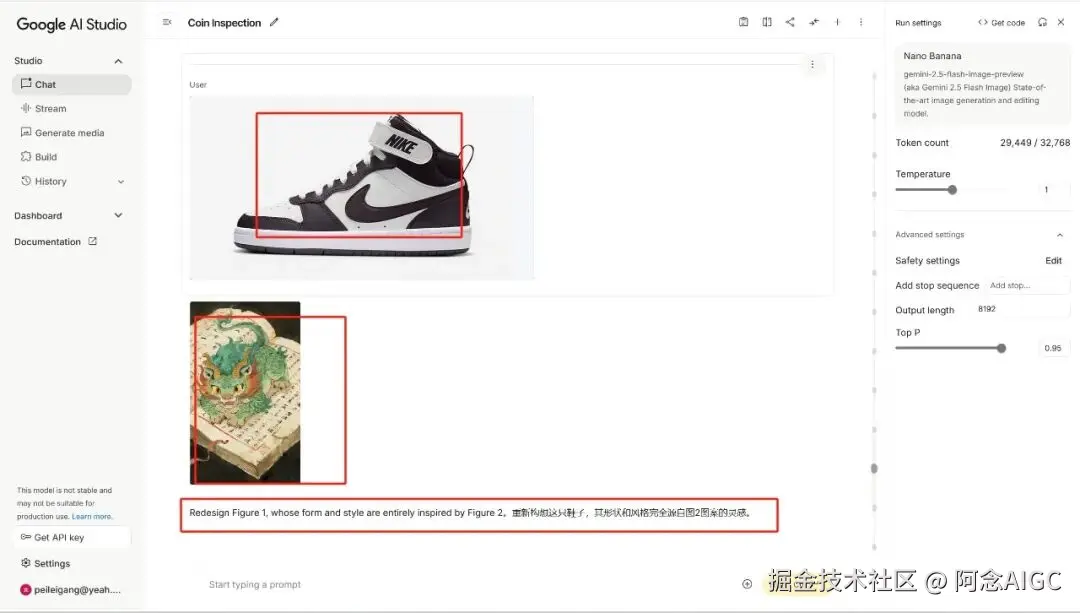Open Stream in the Studio menu
This screenshot has width=1080, height=613.
tap(72, 108)
